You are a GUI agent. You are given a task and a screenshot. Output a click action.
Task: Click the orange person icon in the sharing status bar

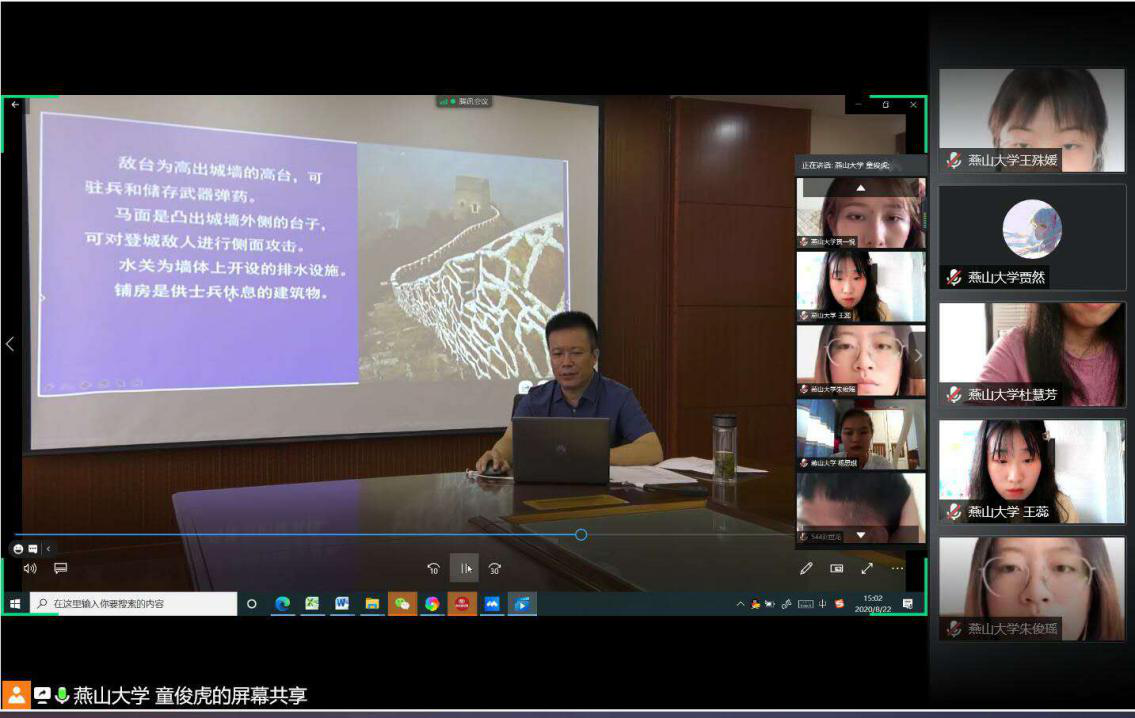click(x=16, y=695)
